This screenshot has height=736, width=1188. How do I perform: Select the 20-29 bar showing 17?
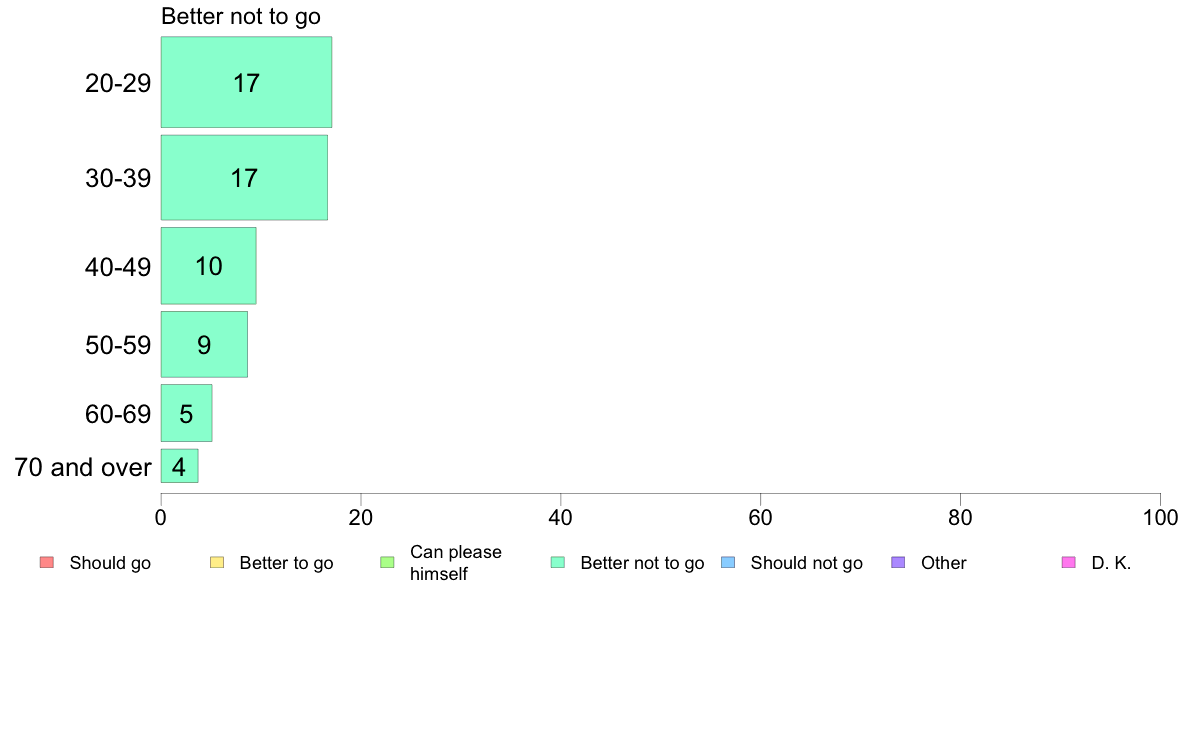tap(246, 82)
